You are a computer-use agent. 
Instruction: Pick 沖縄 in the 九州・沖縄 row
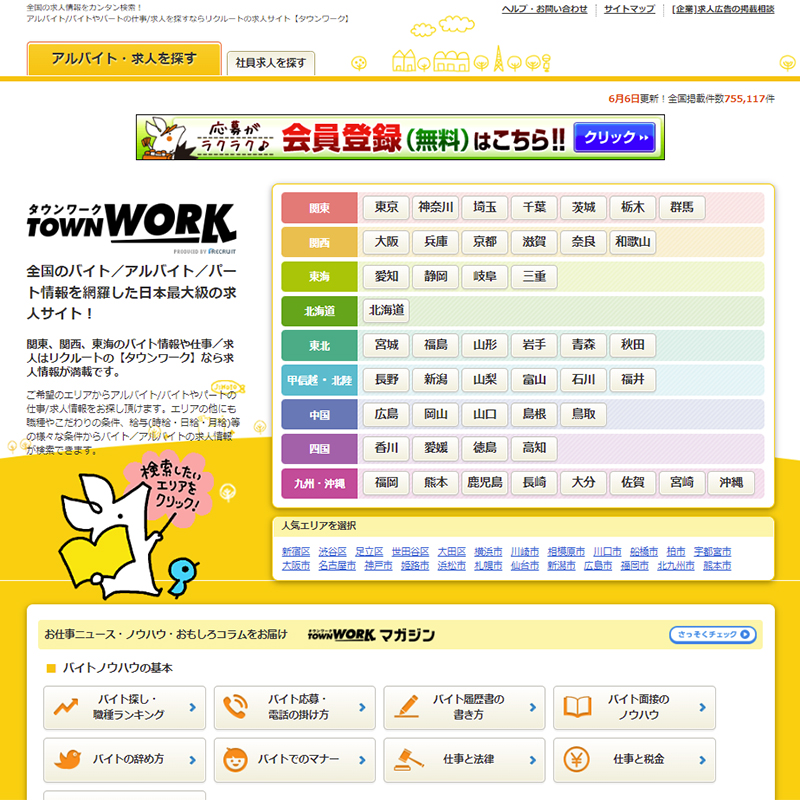731,483
